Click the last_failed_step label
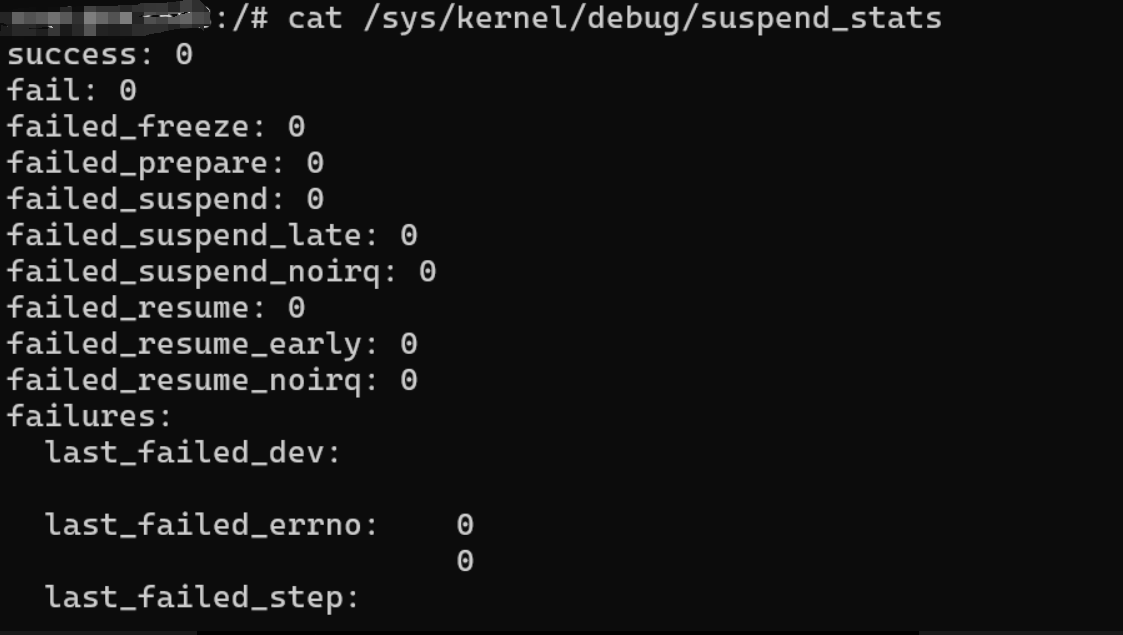The image size is (1123, 635). tap(202, 598)
